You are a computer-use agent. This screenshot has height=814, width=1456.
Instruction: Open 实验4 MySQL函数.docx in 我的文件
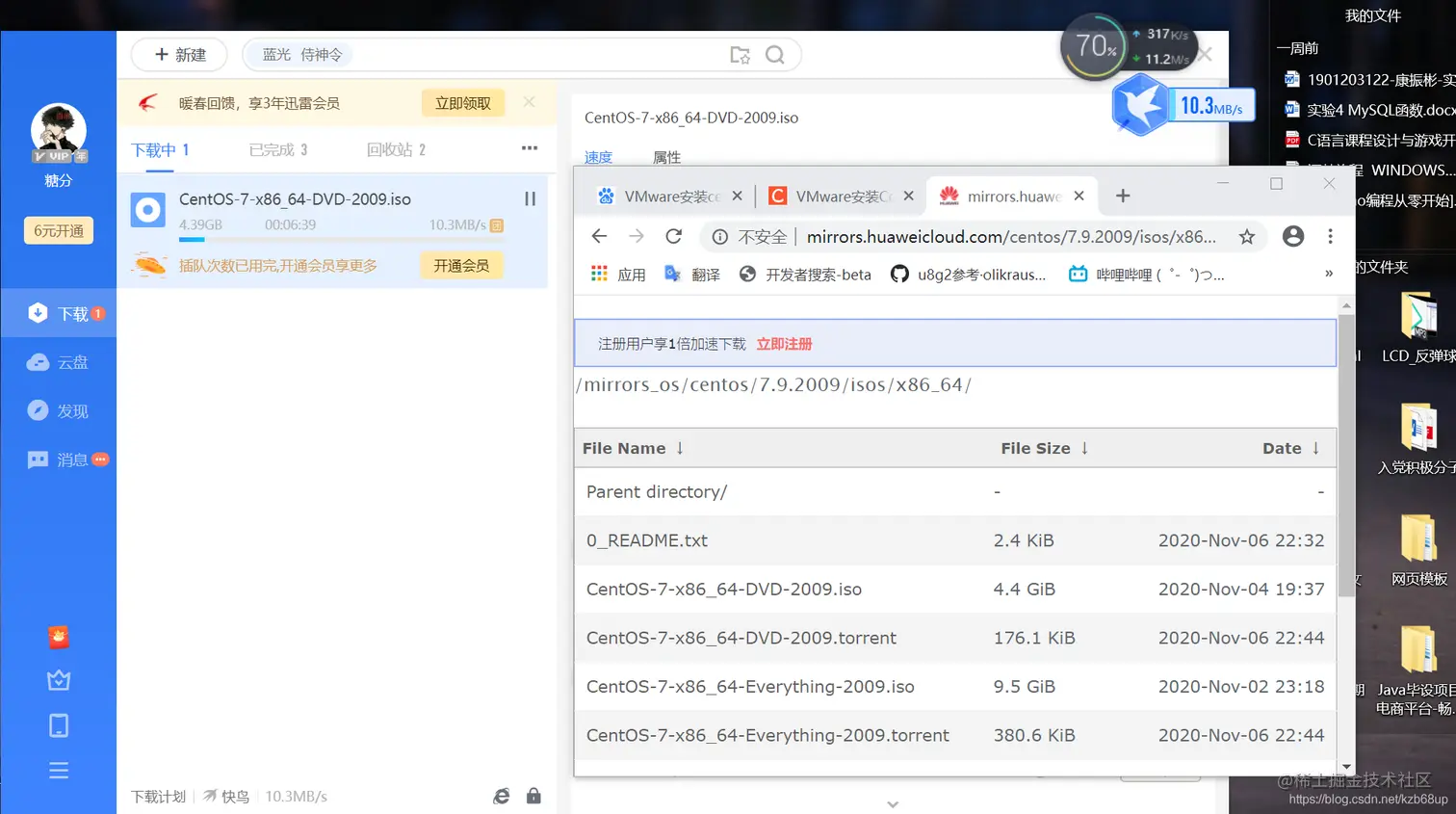(1371, 110)
